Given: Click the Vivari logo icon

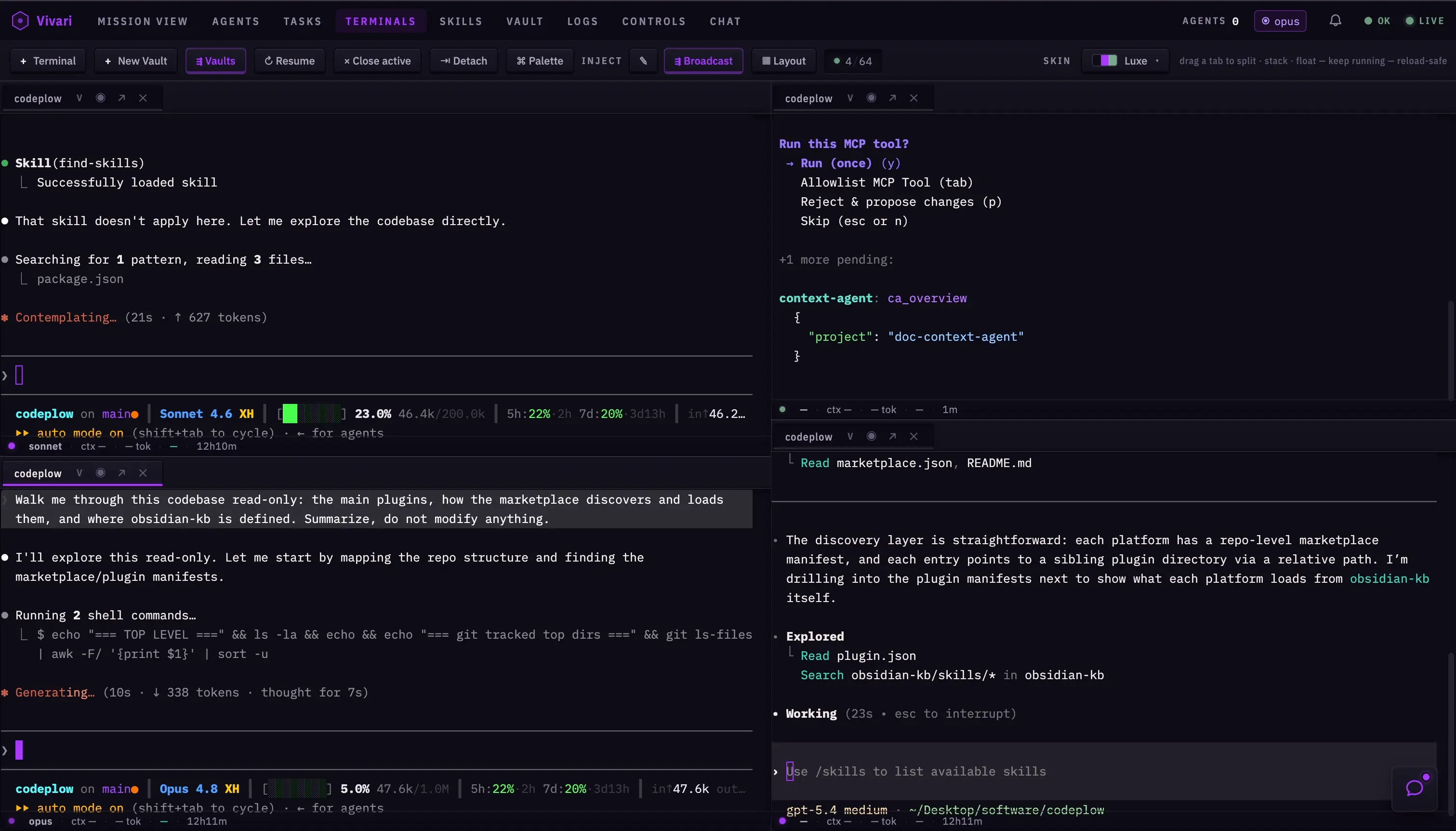Looking at the screenshot, I should (x=20, y=21).
